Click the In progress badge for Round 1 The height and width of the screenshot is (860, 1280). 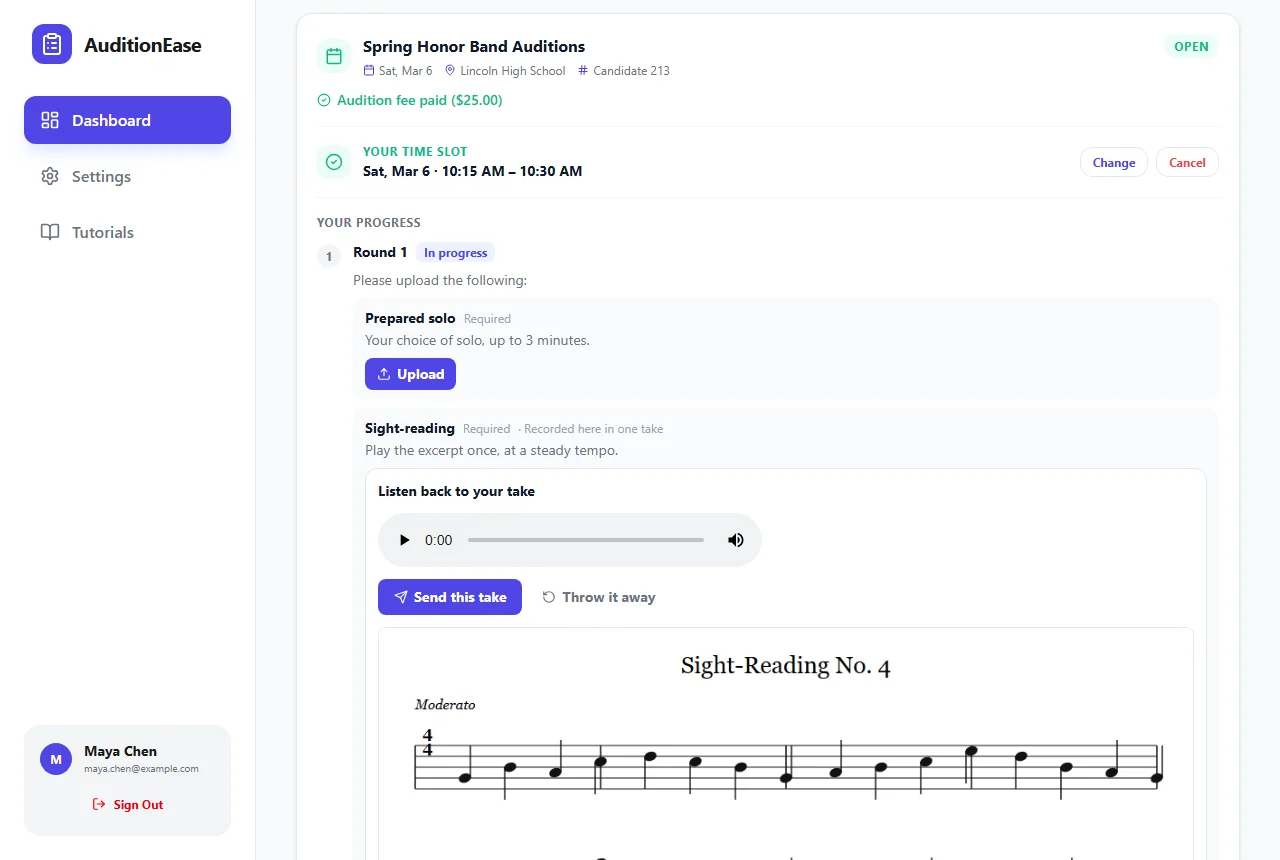click(x=455, y=253)
